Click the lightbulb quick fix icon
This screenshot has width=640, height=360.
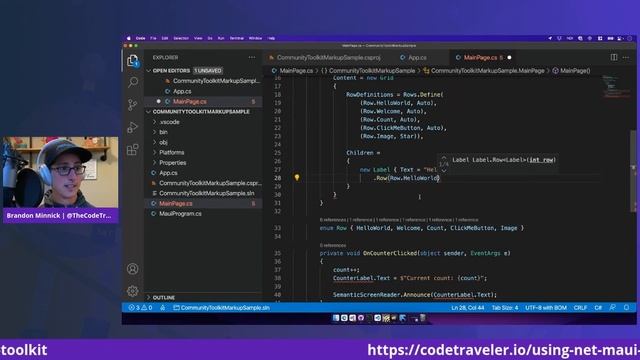click(297, 178)
